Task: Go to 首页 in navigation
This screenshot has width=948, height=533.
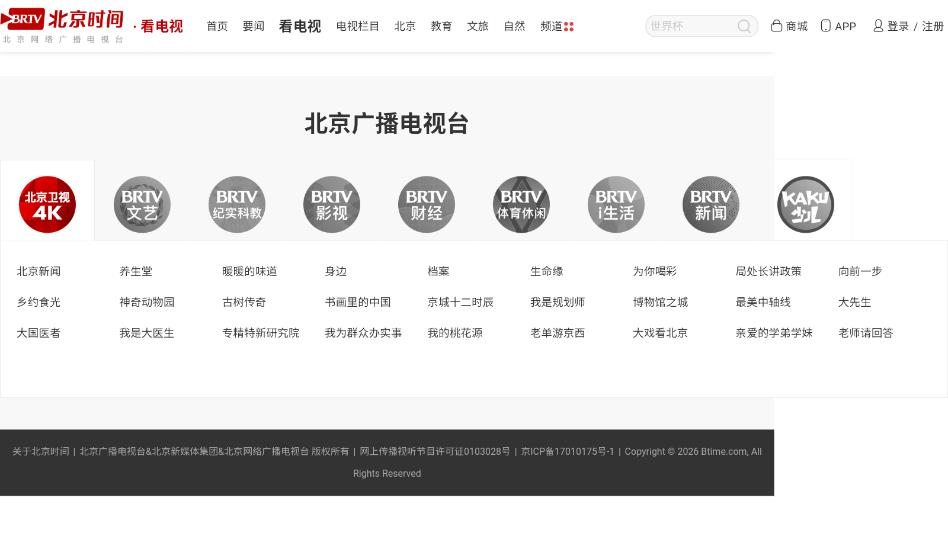Action: [x=217, y=26]
